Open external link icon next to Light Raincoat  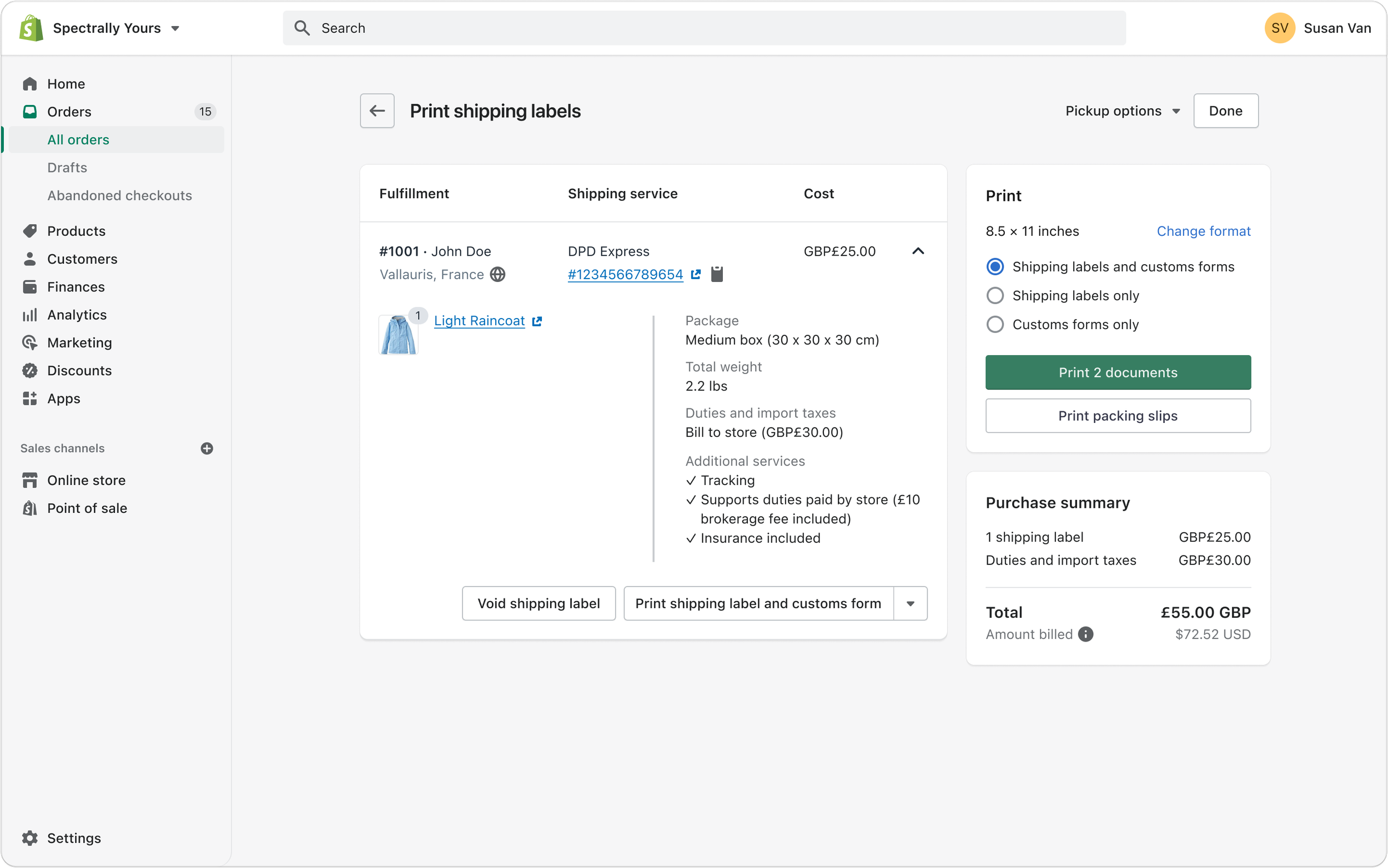point(537,321)
